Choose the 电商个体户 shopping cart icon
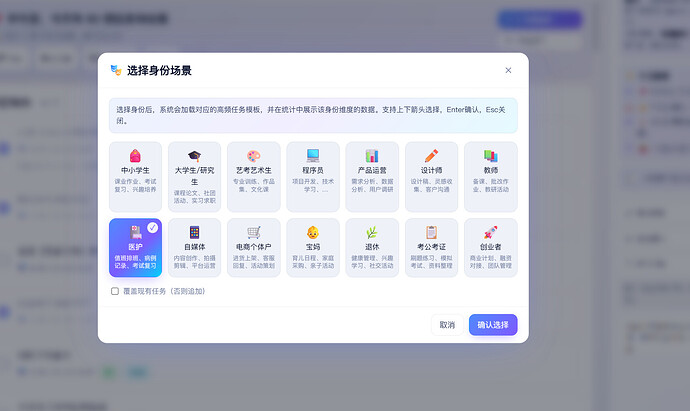 click(x=253, y=232)
